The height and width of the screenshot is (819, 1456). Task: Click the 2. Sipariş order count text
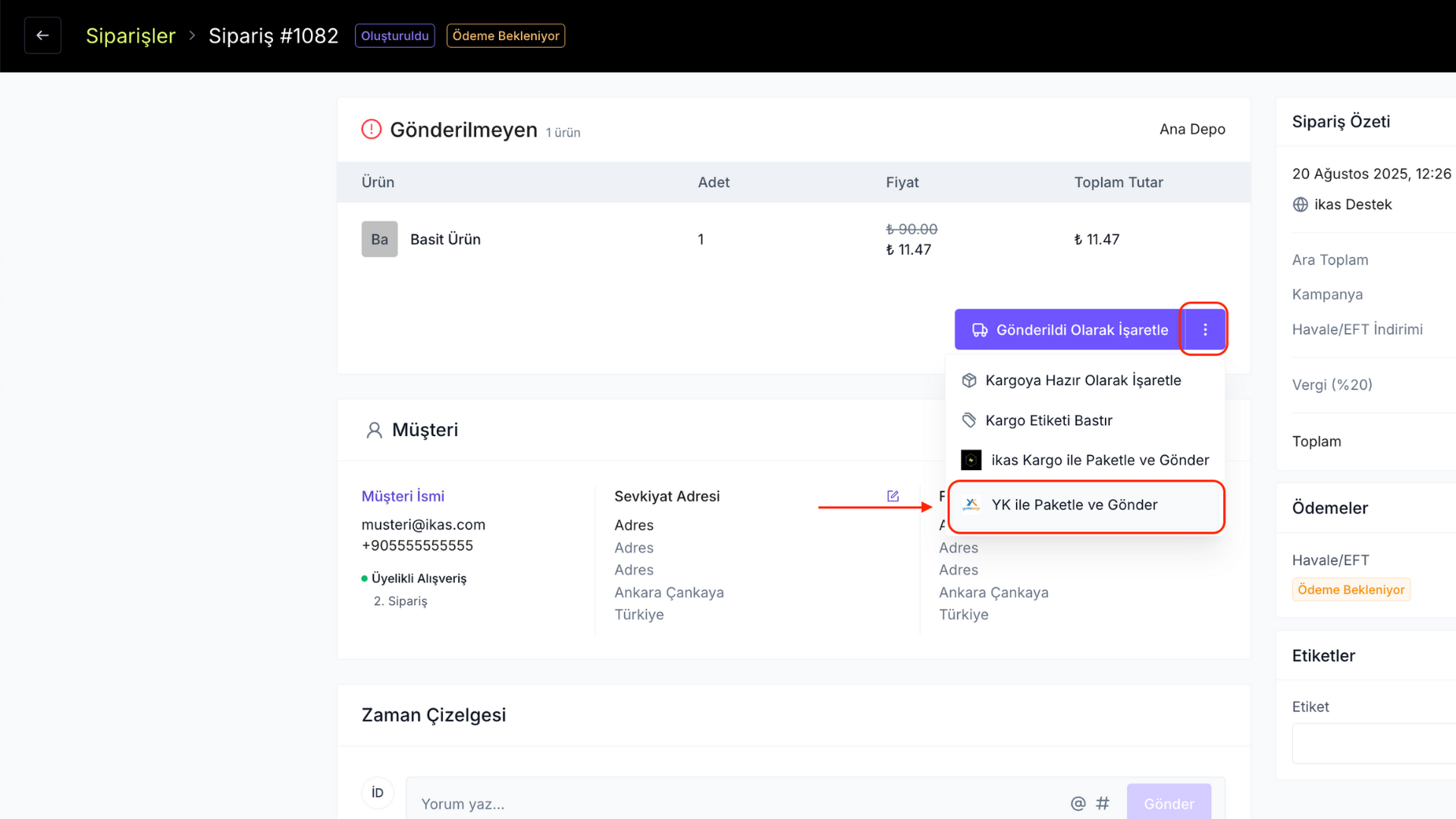click(x=400, y=601)
